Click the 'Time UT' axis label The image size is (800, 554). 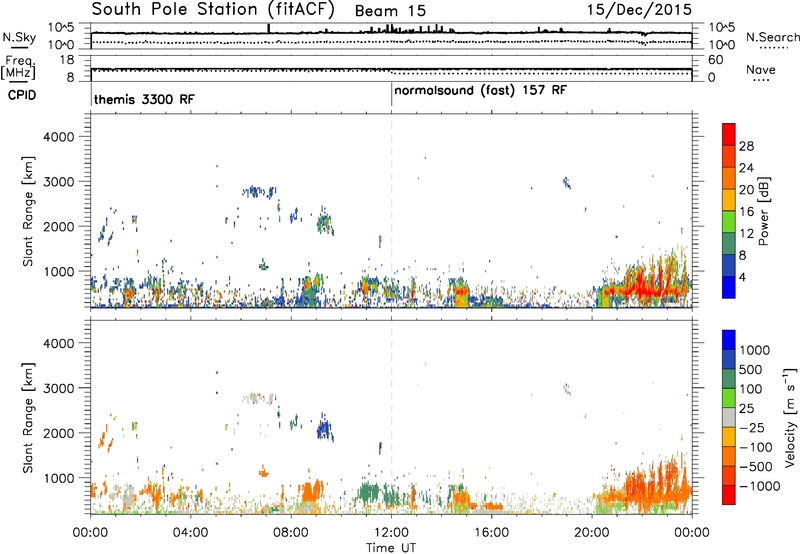391,548
